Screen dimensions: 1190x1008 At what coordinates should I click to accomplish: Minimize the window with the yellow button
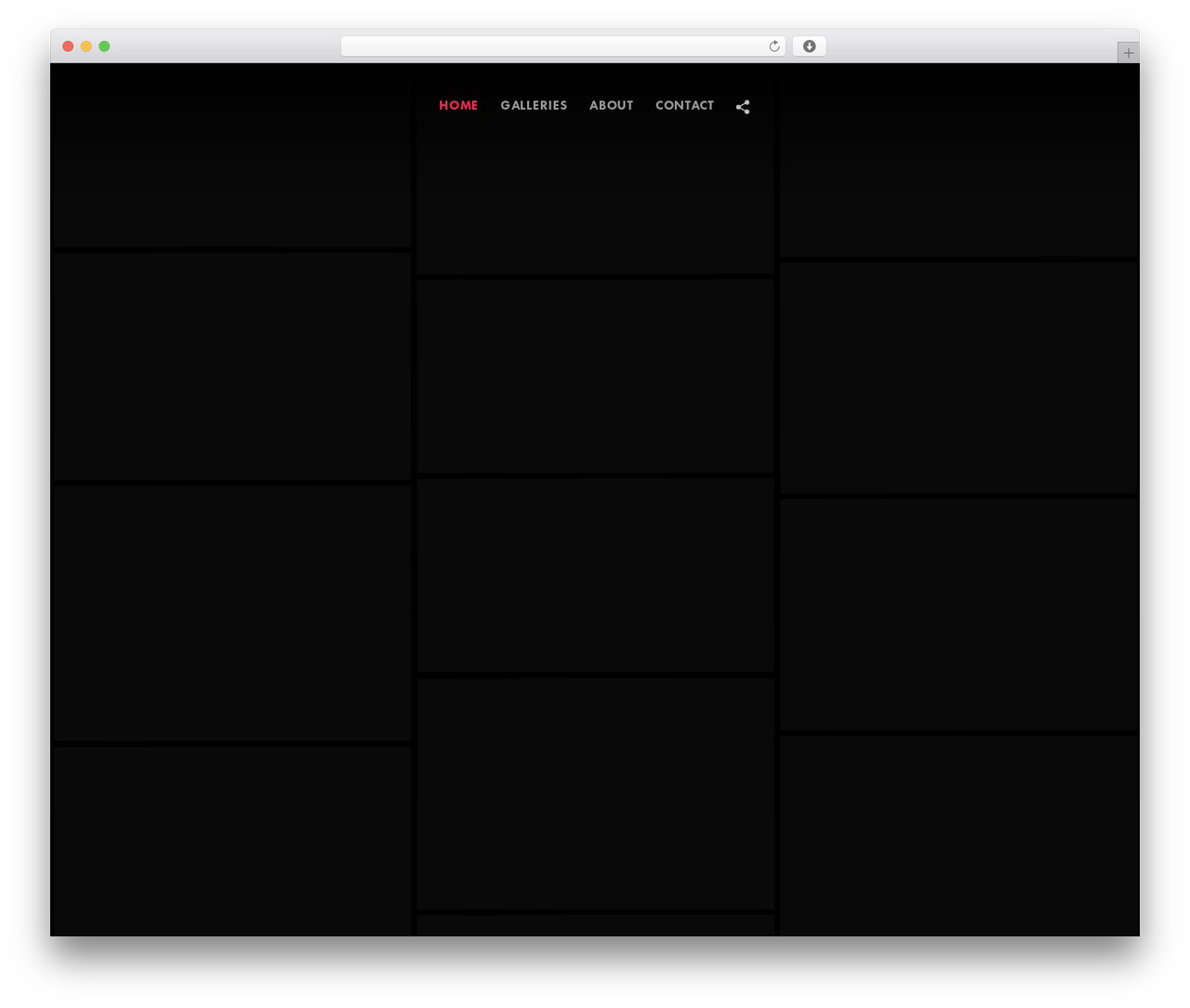tap(86, 46)
